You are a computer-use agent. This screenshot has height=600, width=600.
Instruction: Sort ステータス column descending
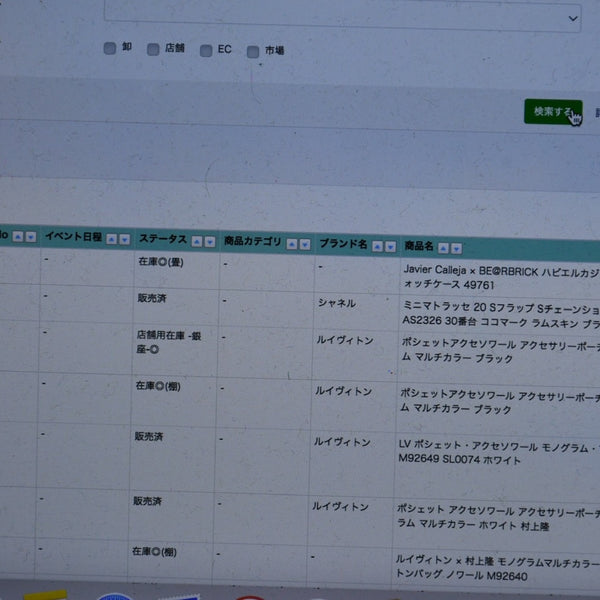pos(210,242)
